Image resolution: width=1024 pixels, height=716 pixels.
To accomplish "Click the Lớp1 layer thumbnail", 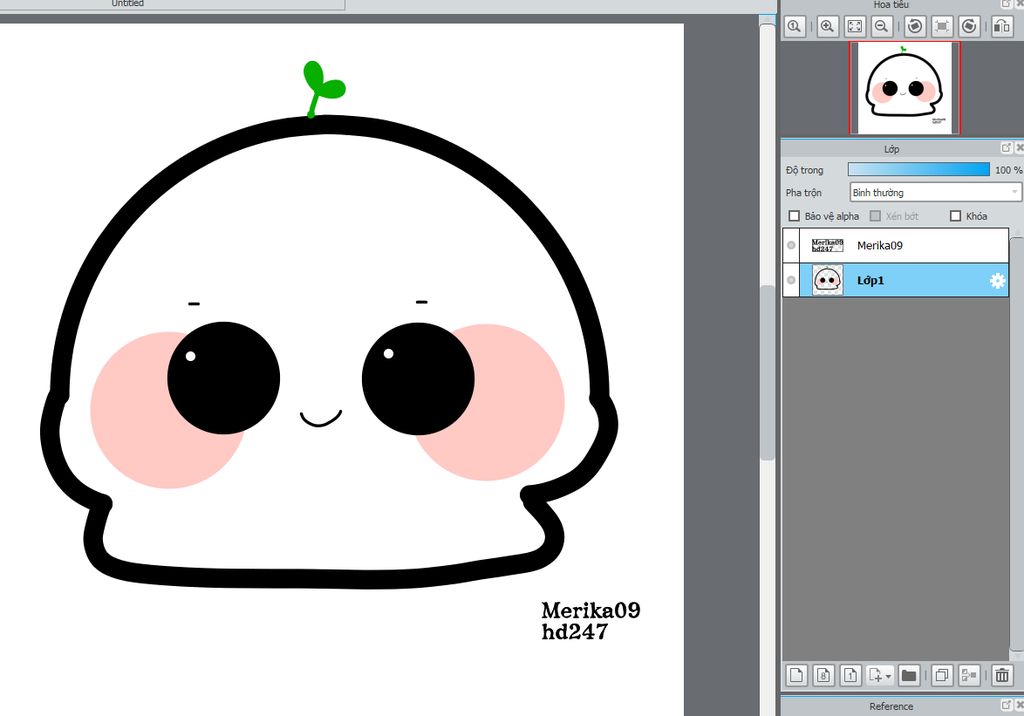I will 827,280.
